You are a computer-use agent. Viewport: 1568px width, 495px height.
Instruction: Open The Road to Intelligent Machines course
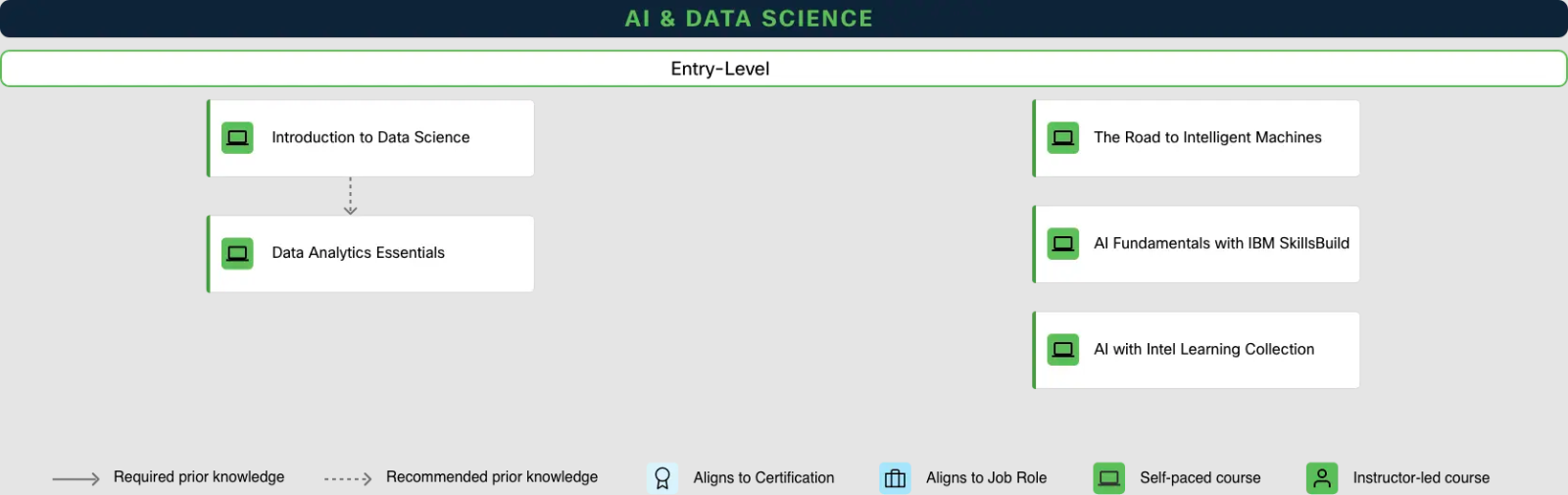[1207, 138]
